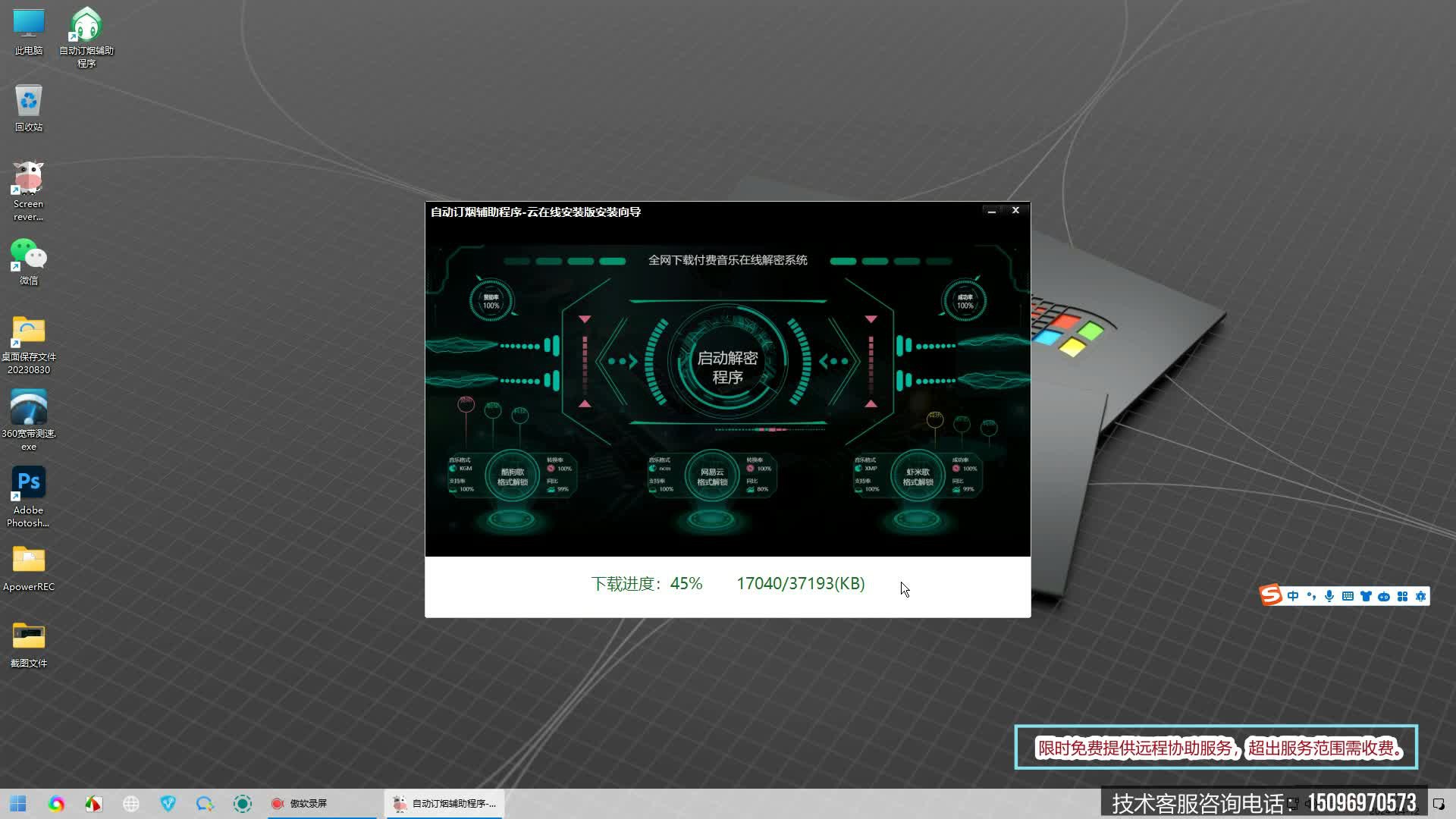Click Sogou S logo icon
This screenshot has width=1456, height=819.
[1271, 595]
